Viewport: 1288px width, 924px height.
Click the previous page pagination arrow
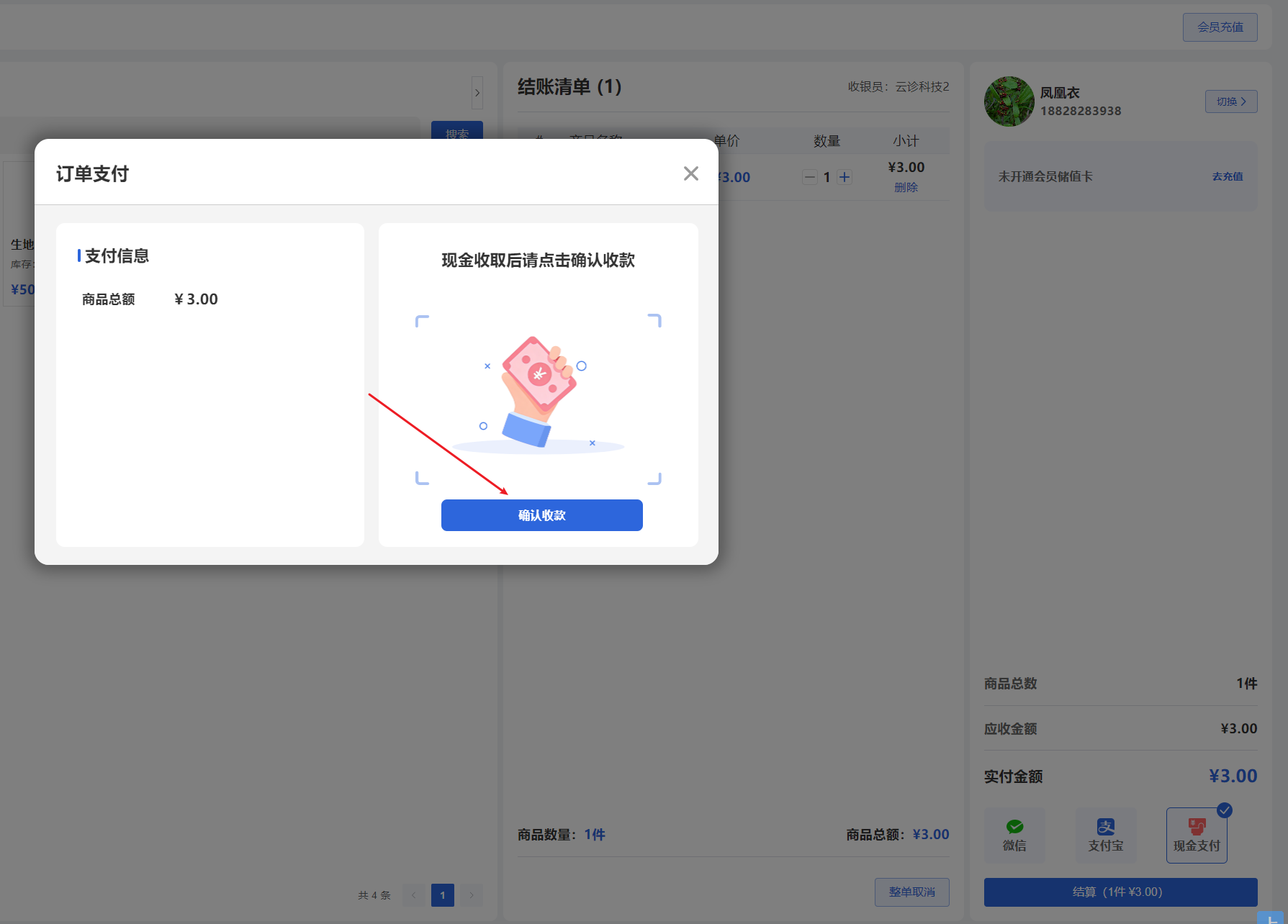pos(413,894)
